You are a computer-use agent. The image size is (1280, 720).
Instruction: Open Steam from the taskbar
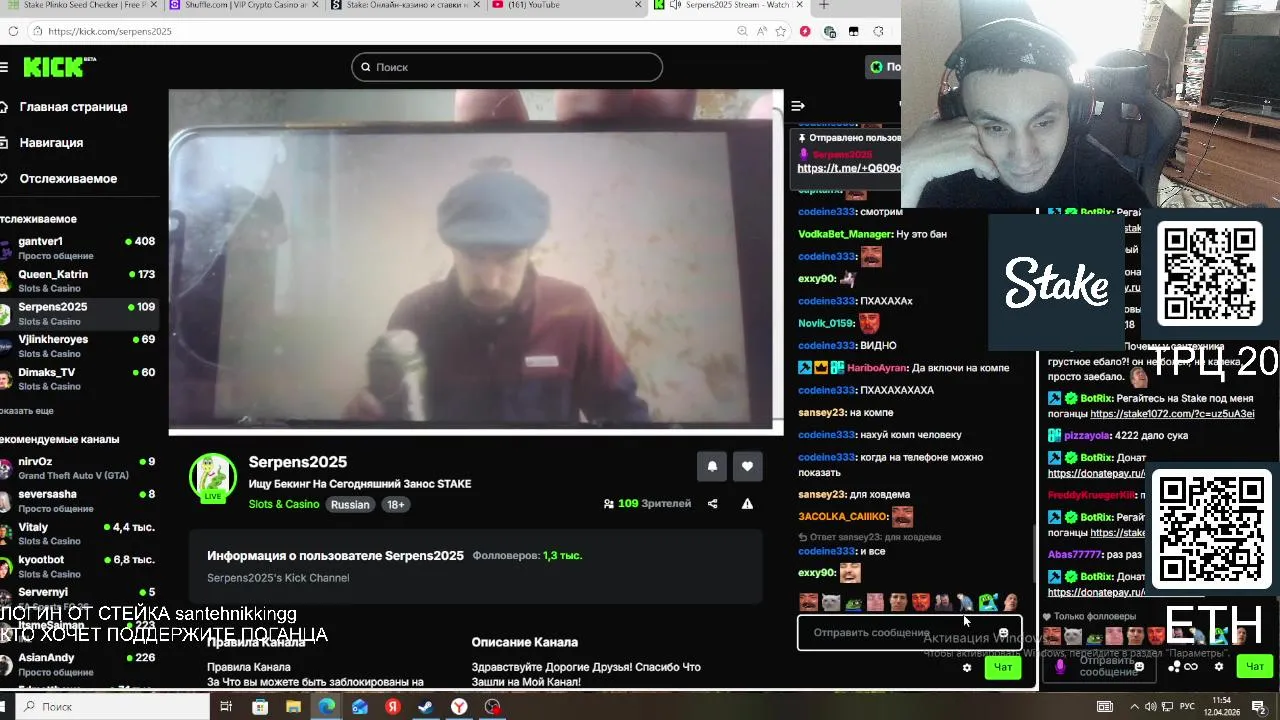click(x=426, y=706)
